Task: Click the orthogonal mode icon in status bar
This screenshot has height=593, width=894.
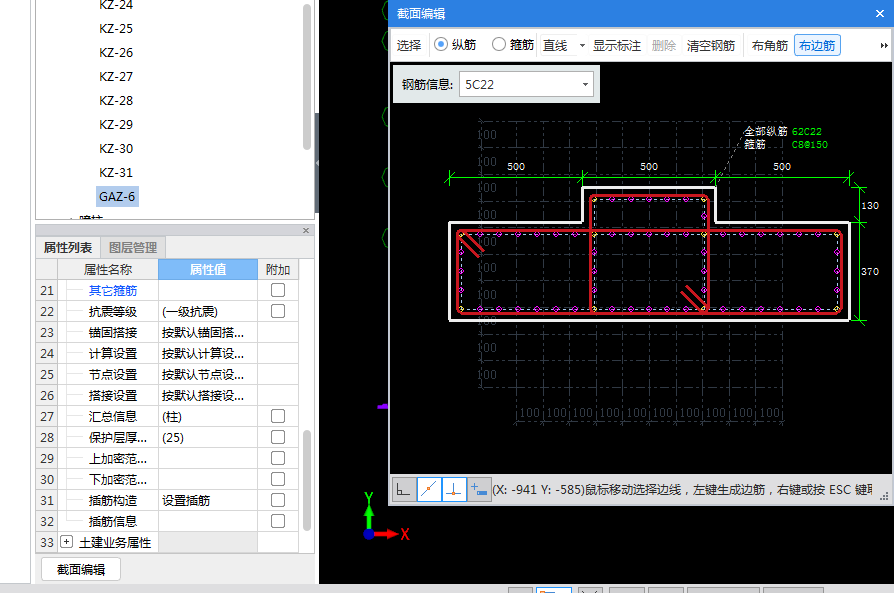Action: point(404,489)
